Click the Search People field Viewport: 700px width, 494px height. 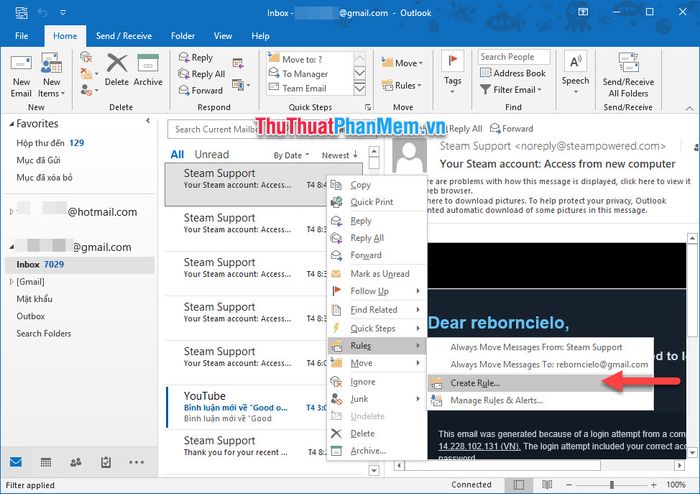(x=514, y=57)
